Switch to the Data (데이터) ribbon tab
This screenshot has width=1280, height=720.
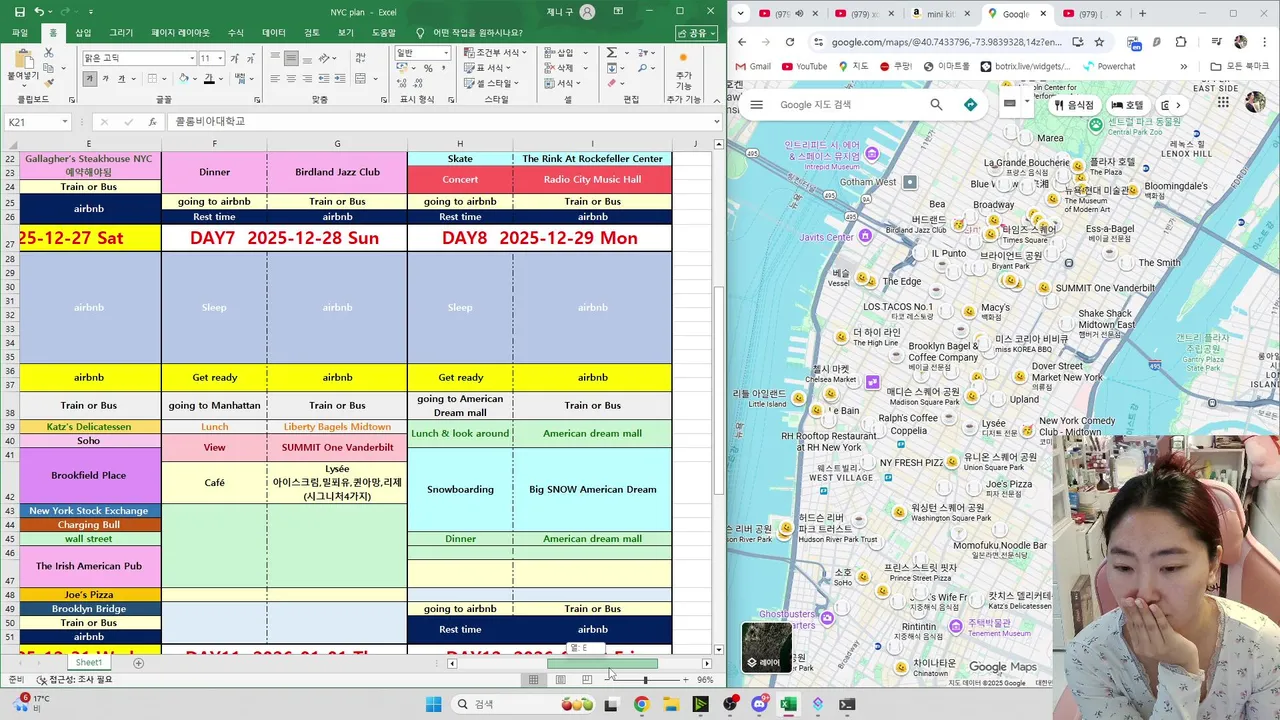[x=273, y=33]
